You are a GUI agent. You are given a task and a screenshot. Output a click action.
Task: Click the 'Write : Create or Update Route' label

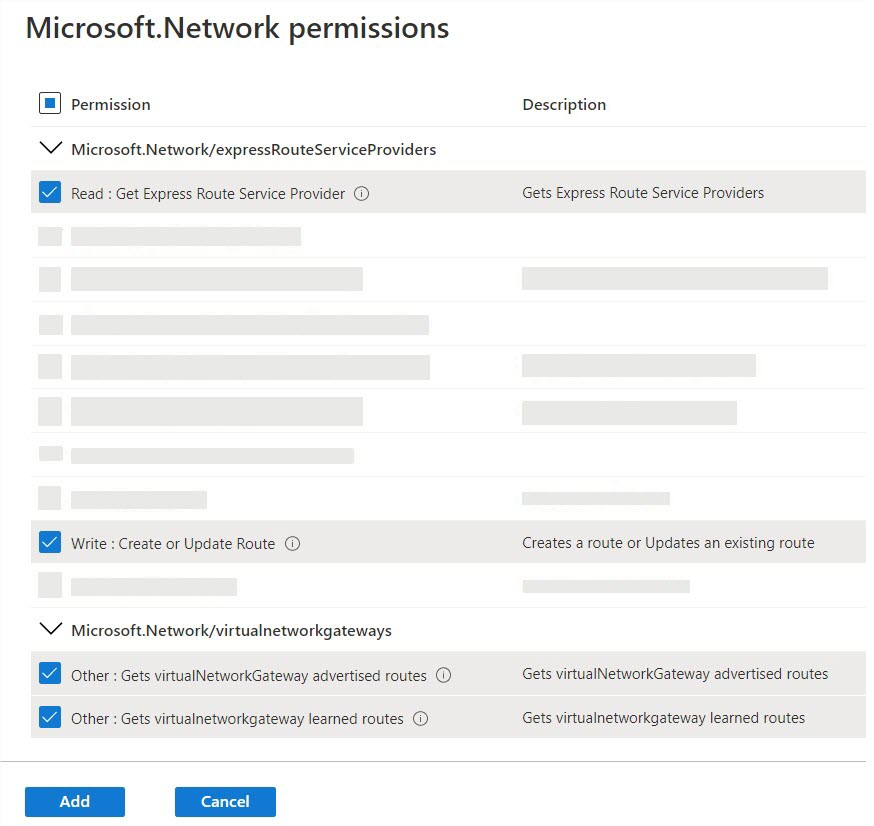(x=173, y=544)
